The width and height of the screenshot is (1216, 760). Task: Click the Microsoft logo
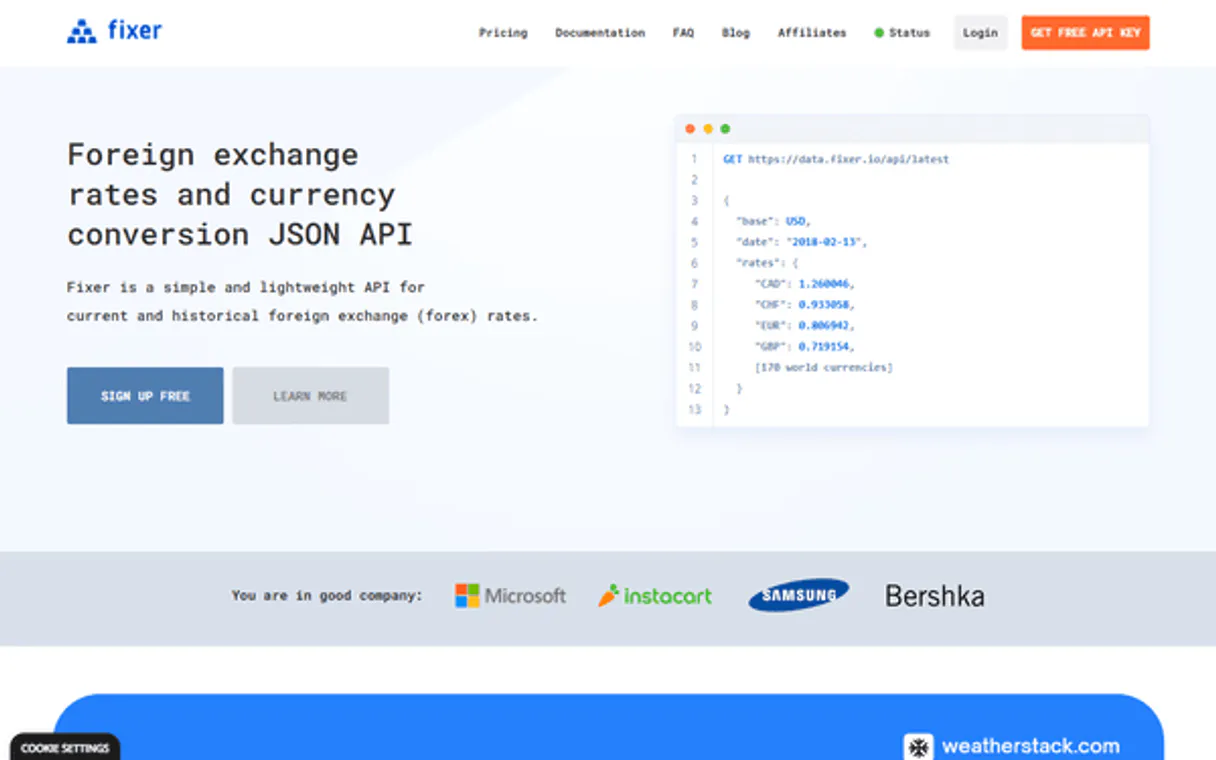click(x=465, y=595)
